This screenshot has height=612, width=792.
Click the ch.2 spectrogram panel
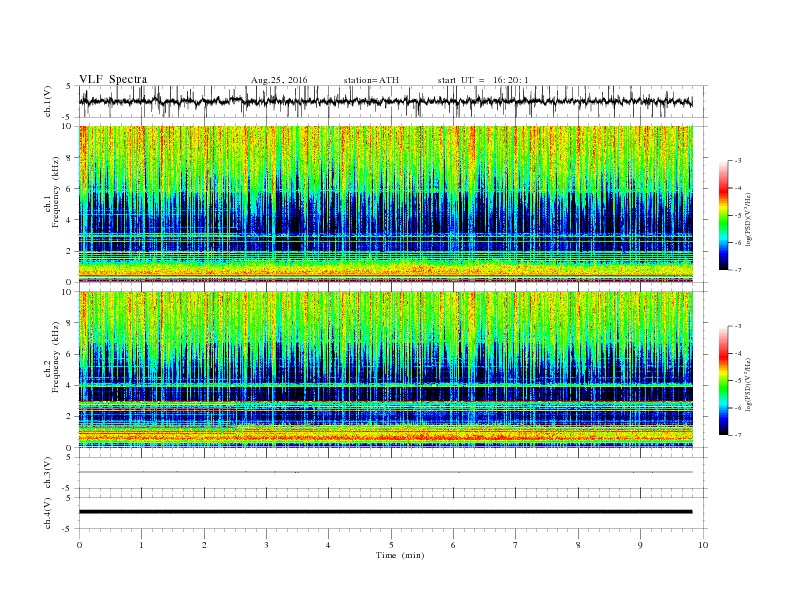pyautogui.click(x=385, y=370)
